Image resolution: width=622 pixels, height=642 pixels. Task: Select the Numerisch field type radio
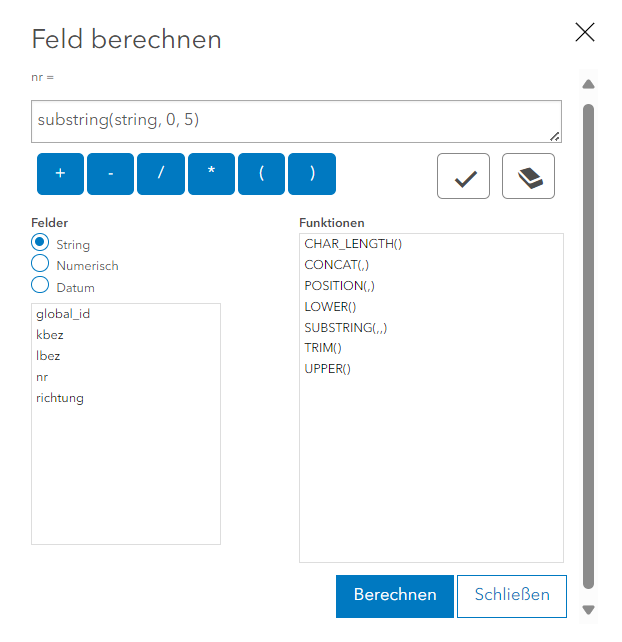40,263
